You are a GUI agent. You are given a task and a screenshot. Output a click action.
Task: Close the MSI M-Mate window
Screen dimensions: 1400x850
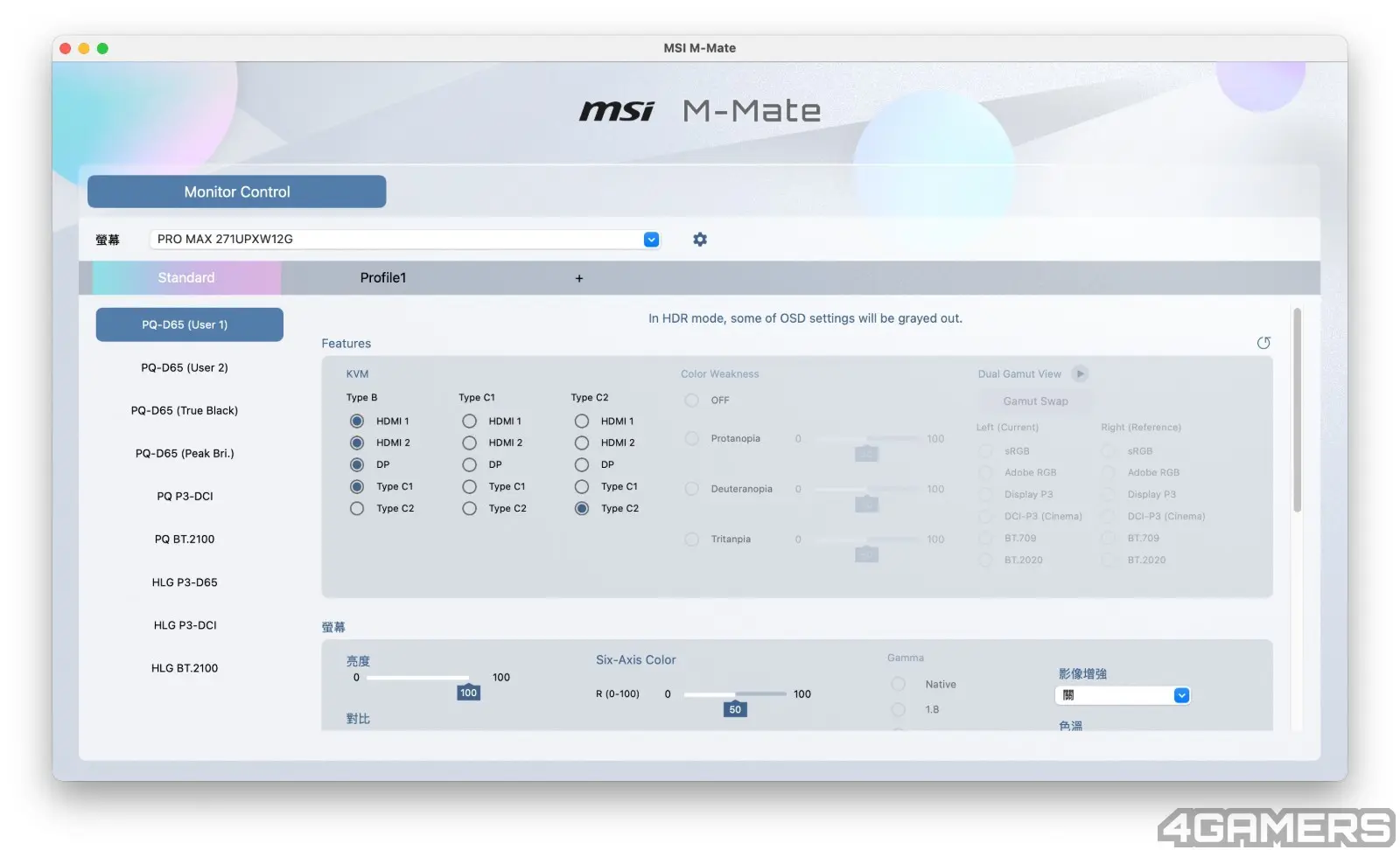[x=66, y=48]
